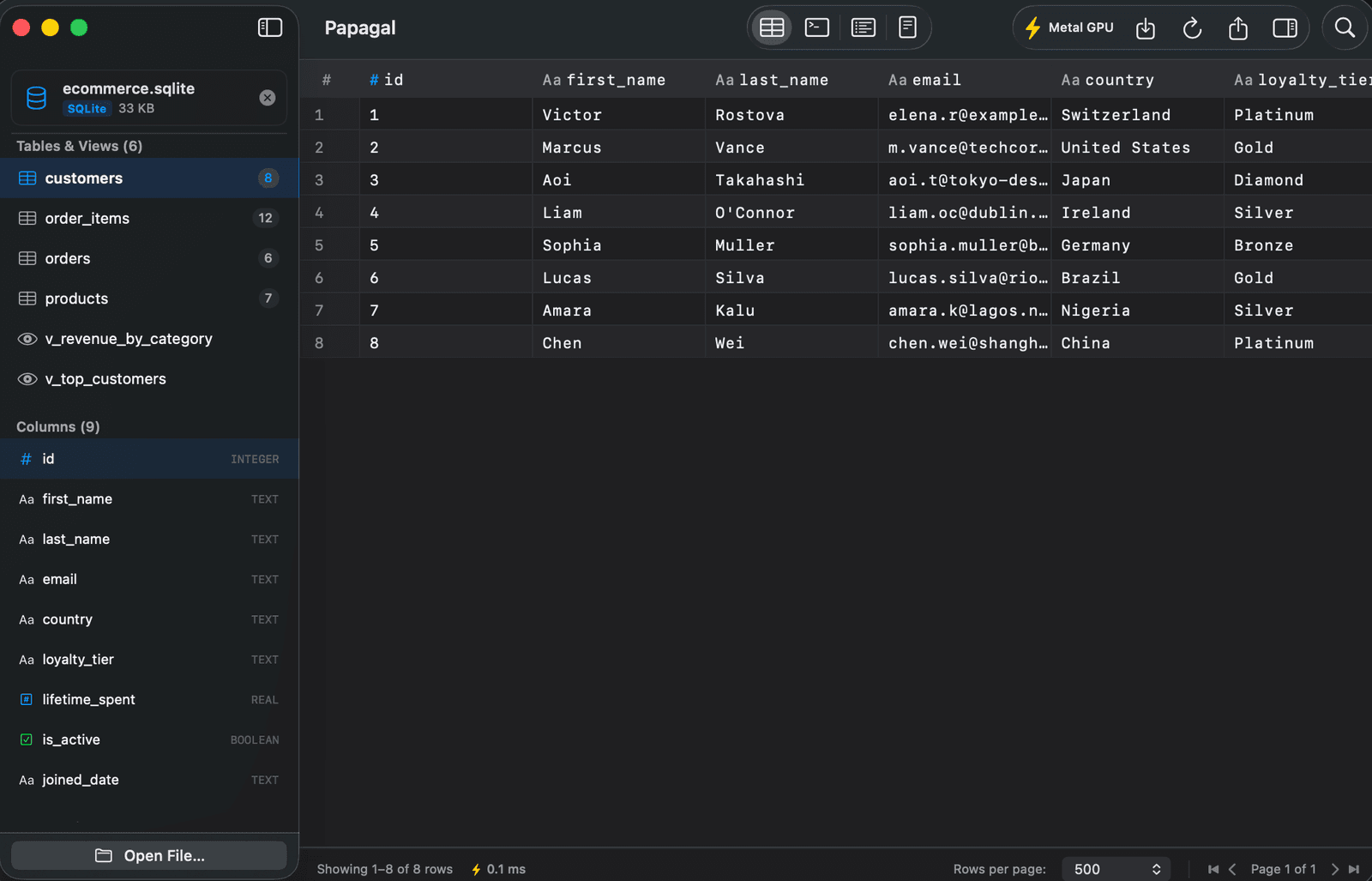Viewport: 1372px width, 881px height.
Task: Click the Brazil country cell
Action: (1138, 278)
